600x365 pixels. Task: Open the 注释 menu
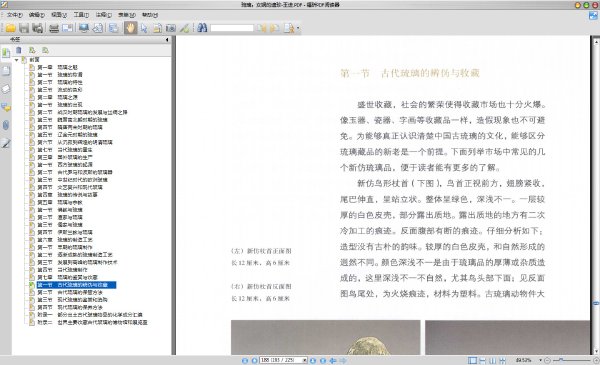pos(103,15)
